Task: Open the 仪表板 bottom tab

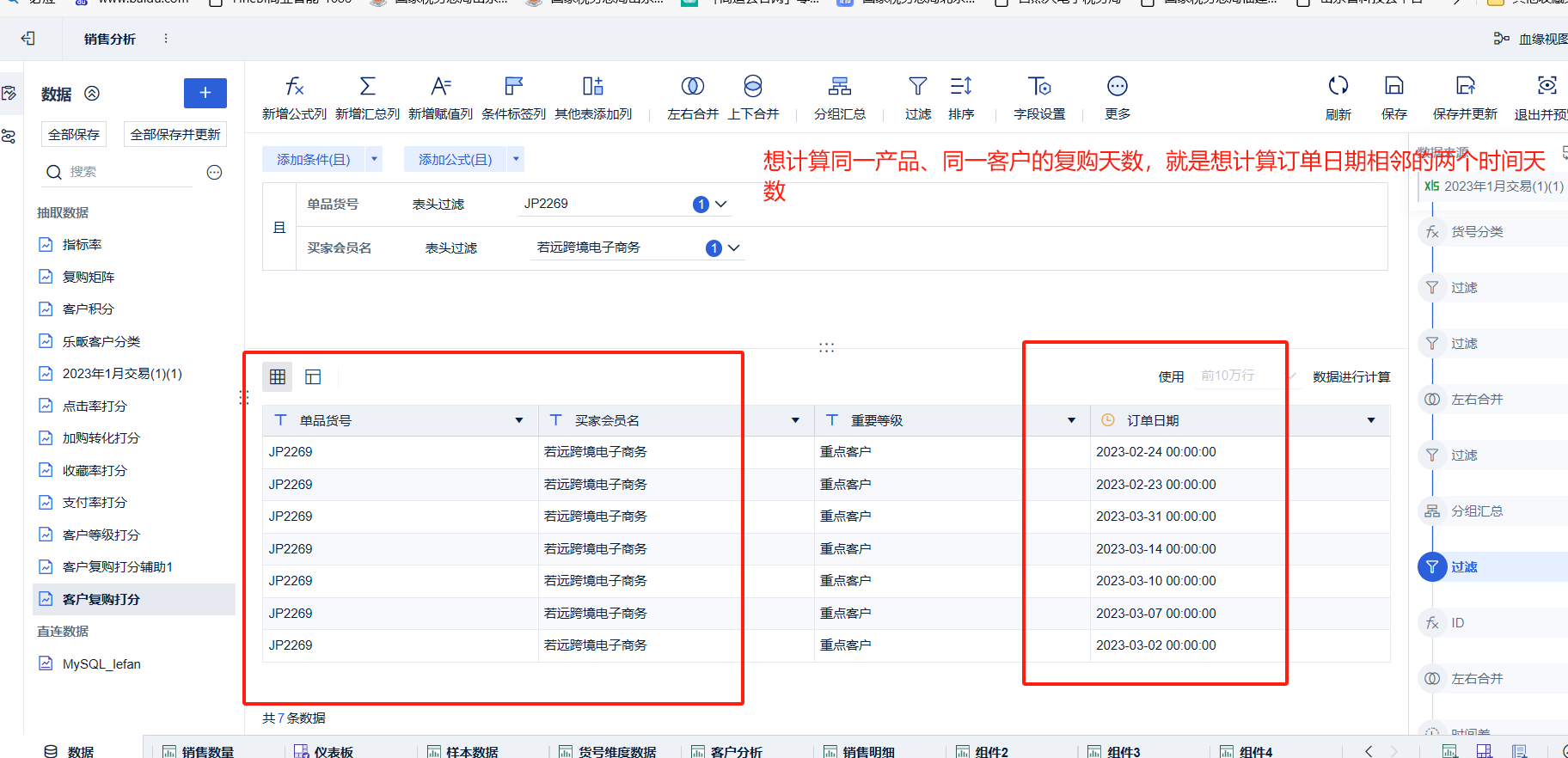Action: click(323, 752)
